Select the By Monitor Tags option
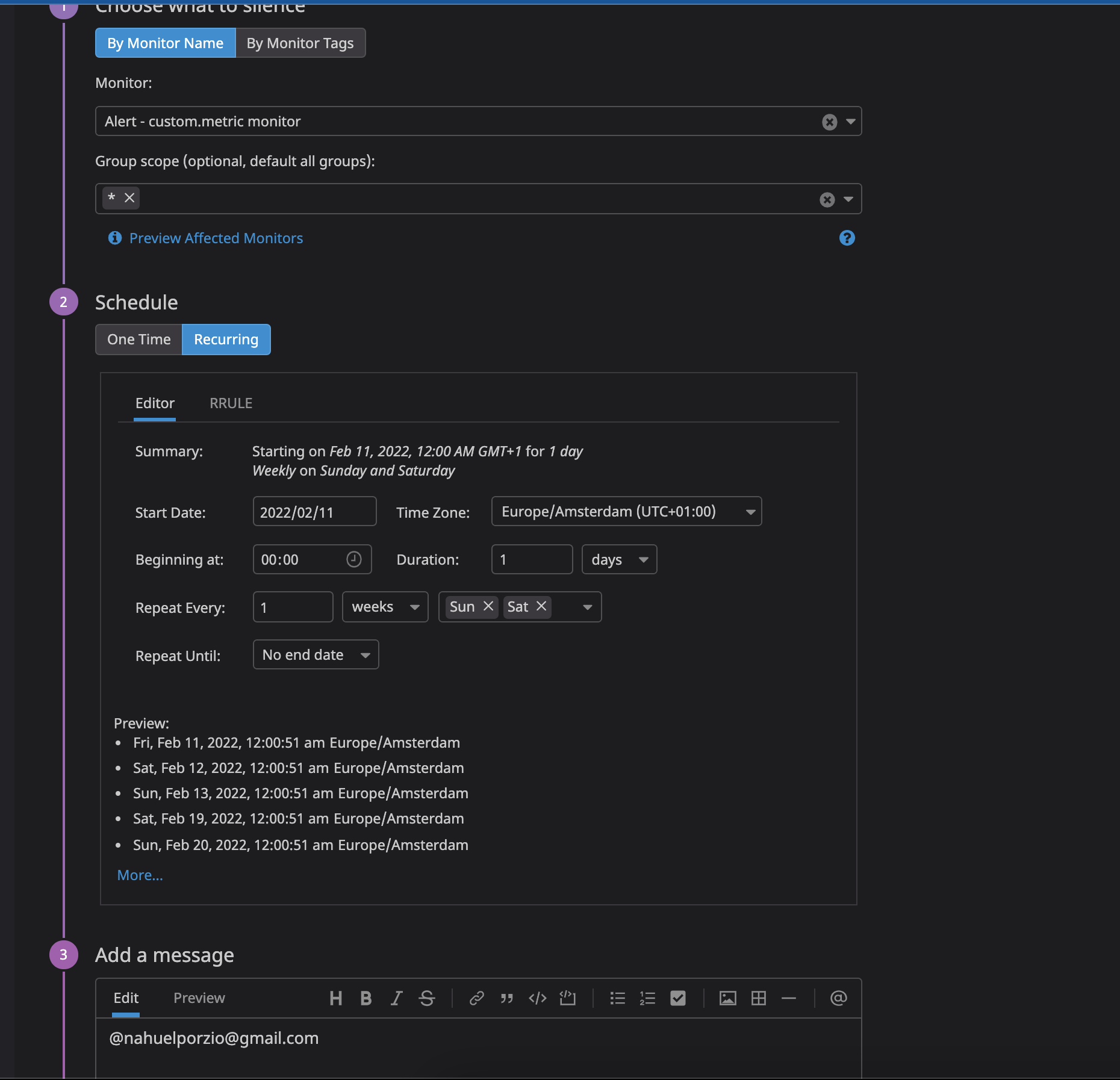Image resolution: width=1120 pixels, height=1080 pixels. coord(300,43)
